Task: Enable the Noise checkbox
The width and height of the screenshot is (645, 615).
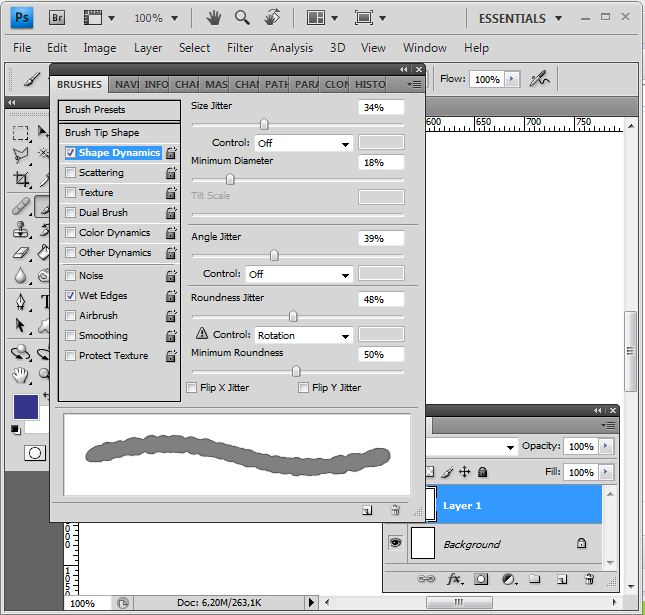Action: point(70,275)
